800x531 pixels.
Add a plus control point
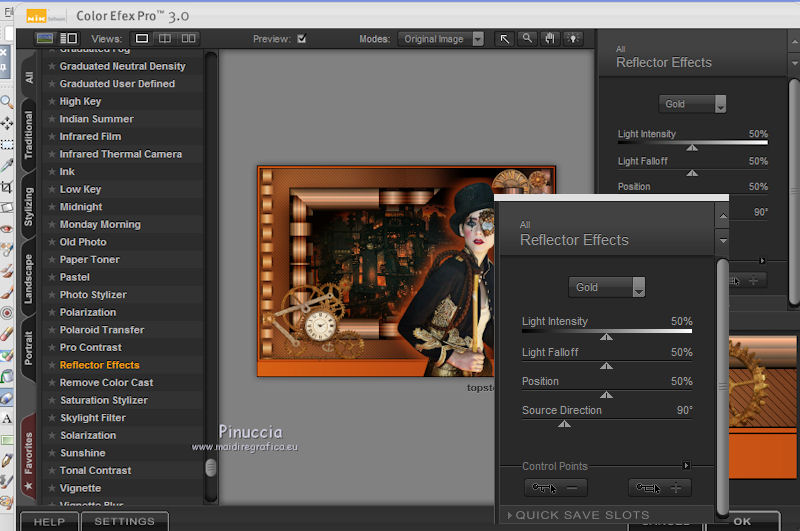(659, 488)
